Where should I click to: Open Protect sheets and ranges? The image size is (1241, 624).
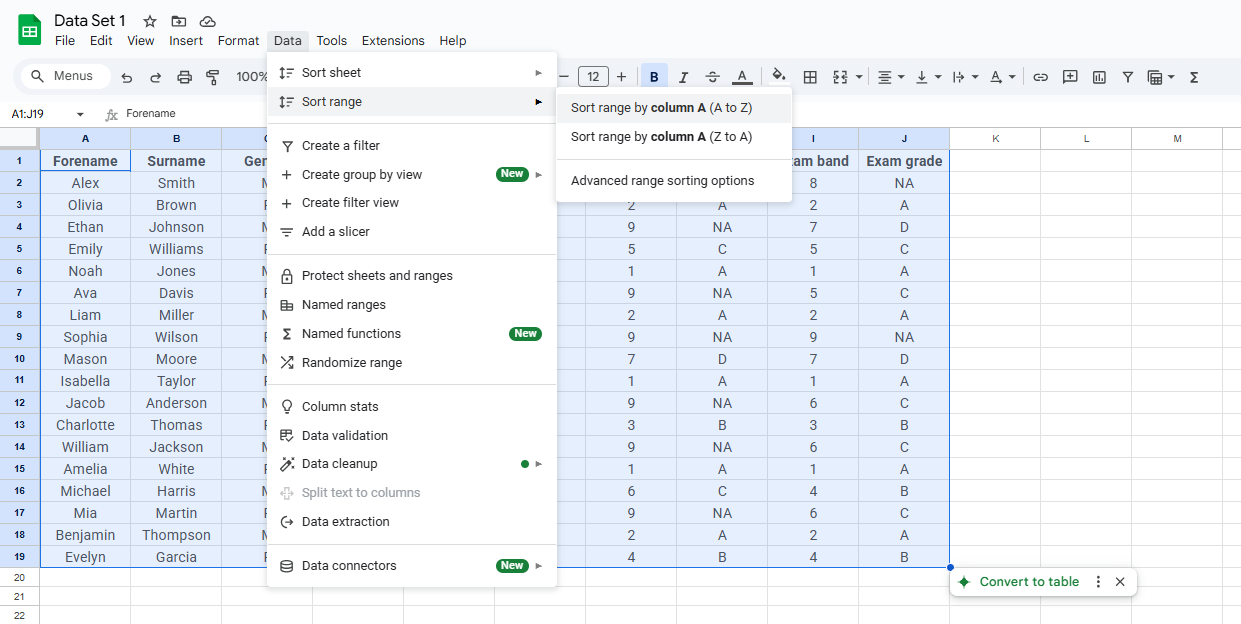pos(412,276)
